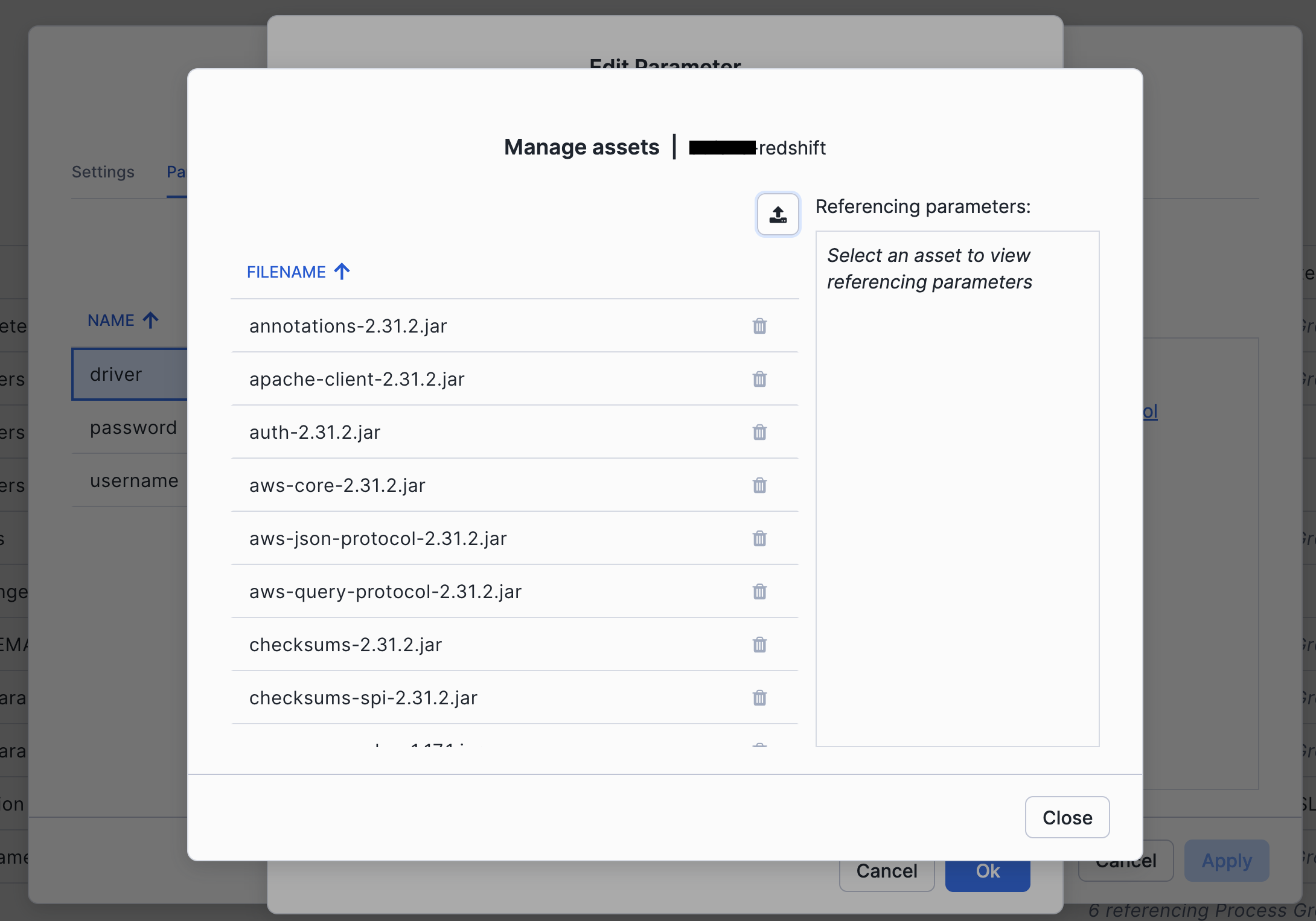Image resolution: width=1316 pixels, height=921 pixels.
Task: Delete annotations-2.31.2.jar asset
Action: tap(759, 326)
